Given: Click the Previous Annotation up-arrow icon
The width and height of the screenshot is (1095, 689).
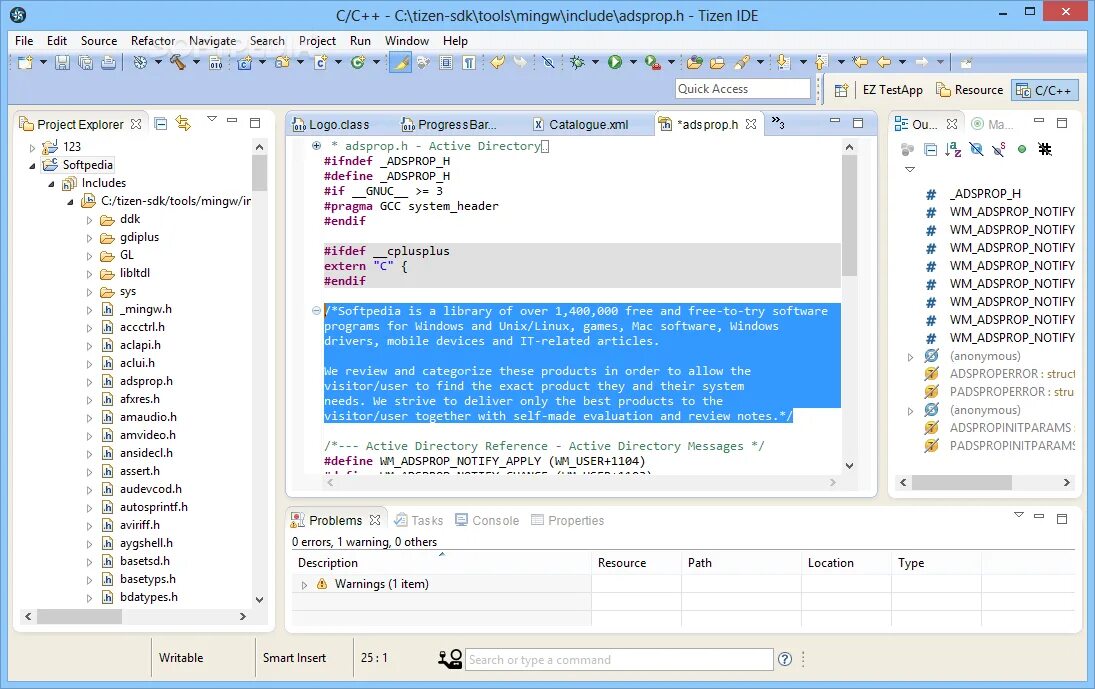Looking at the screenshot, I should (x=821, y=63).
